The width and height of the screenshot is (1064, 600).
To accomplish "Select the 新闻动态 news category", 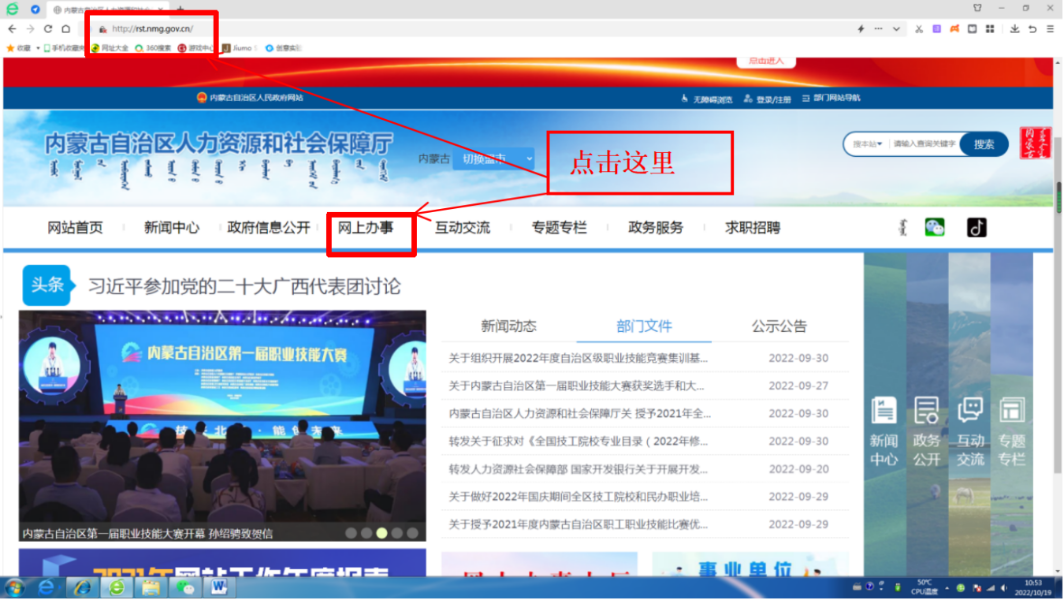I will point(510,326).
